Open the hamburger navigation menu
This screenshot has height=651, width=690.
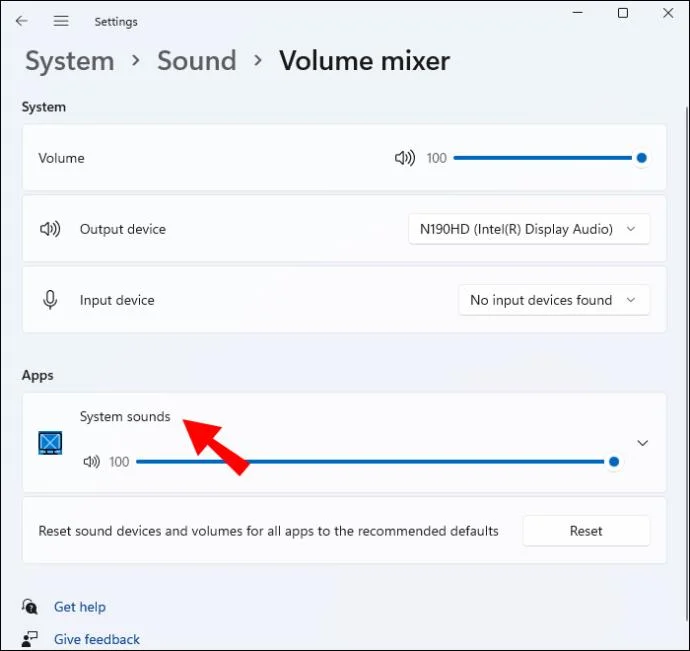tap(61, 21)
